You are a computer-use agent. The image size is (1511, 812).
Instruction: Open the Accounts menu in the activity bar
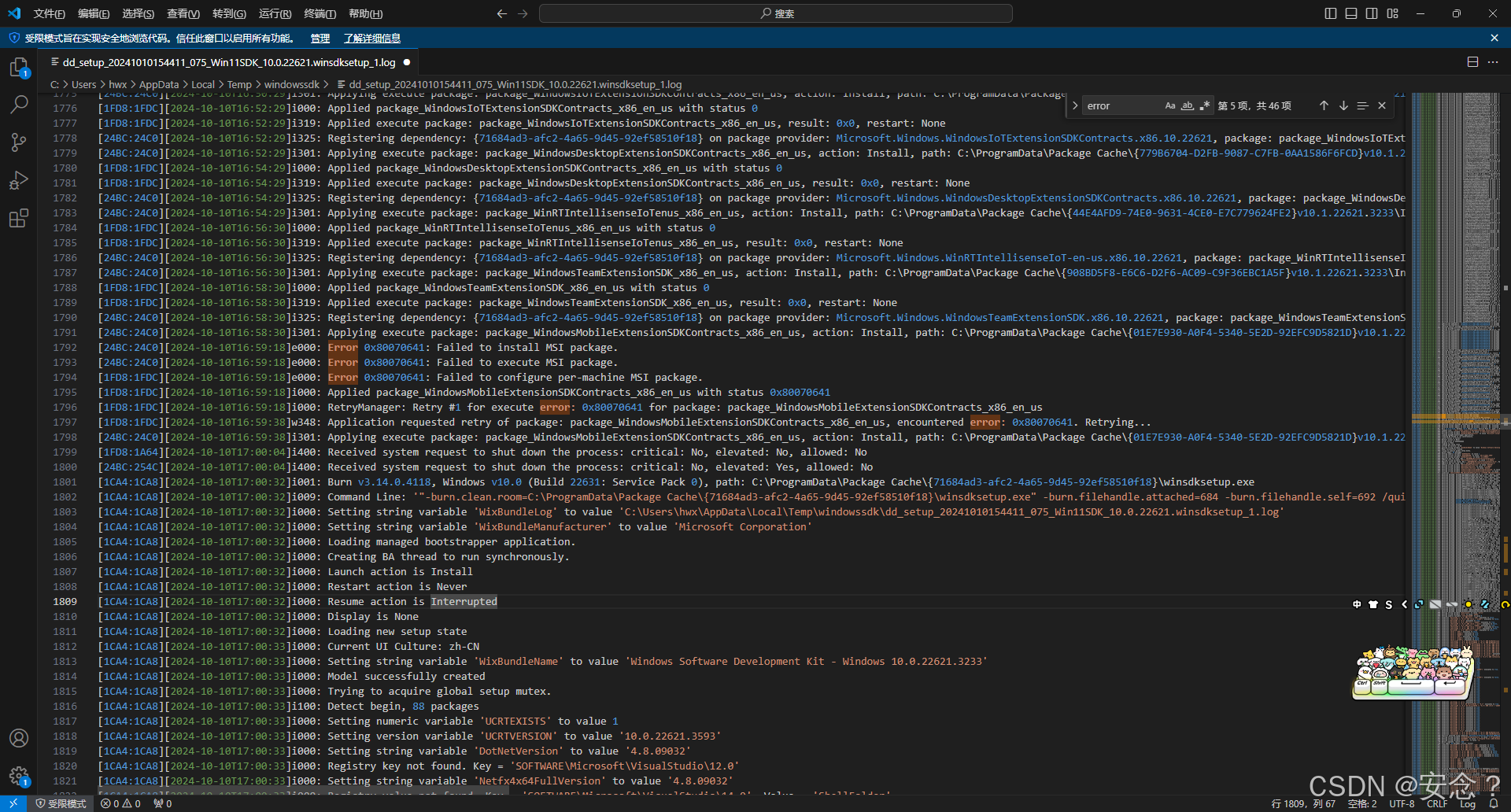tap(19, 738)
